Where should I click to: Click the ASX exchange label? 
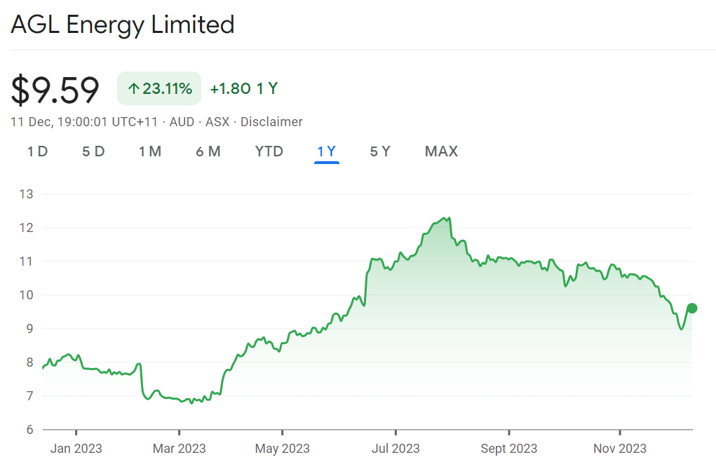click(x=217, y=122)
